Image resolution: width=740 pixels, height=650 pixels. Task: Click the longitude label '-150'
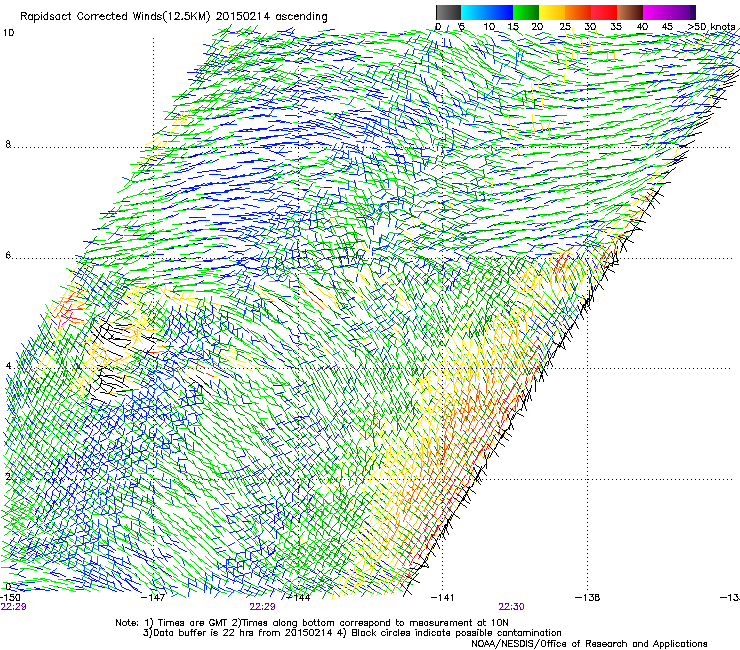(x=10, y=598)
